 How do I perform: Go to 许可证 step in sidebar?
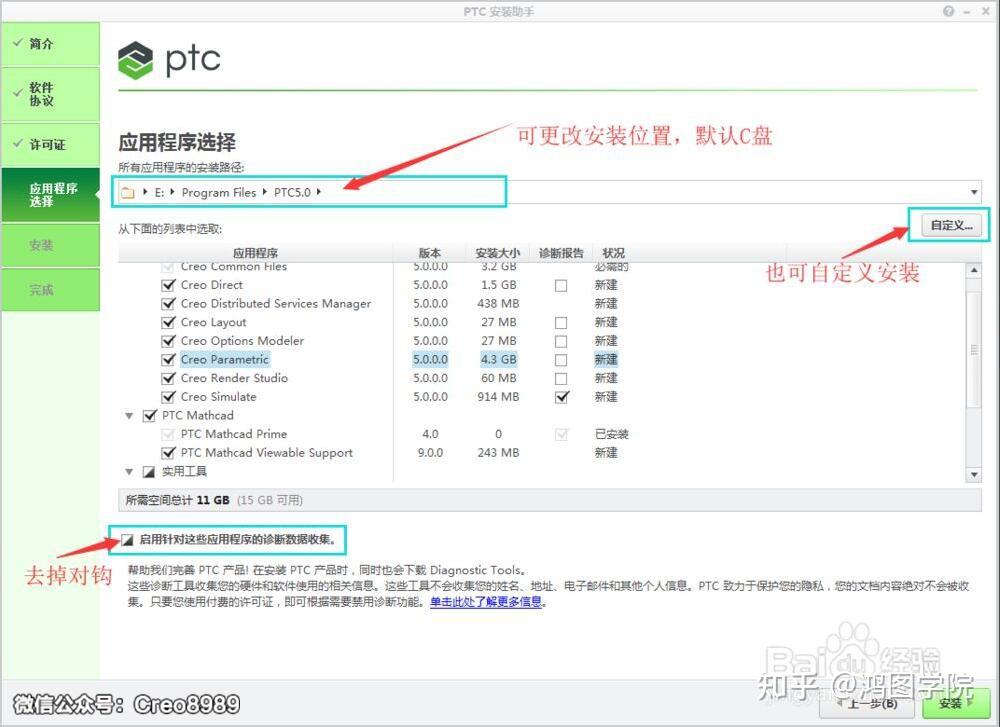50,145
